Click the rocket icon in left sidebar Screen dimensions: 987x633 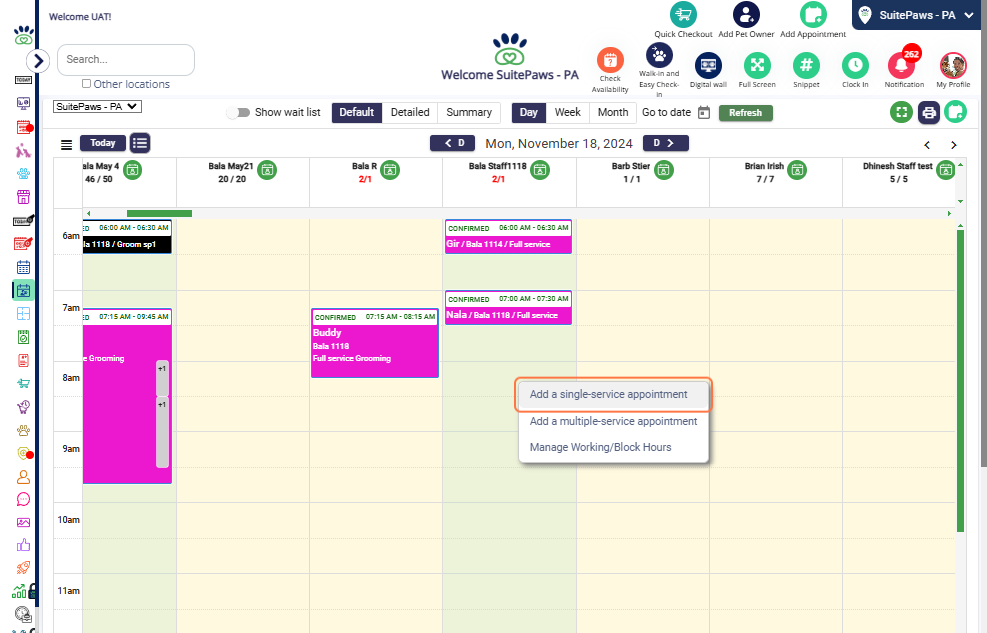tap(23, 568)
